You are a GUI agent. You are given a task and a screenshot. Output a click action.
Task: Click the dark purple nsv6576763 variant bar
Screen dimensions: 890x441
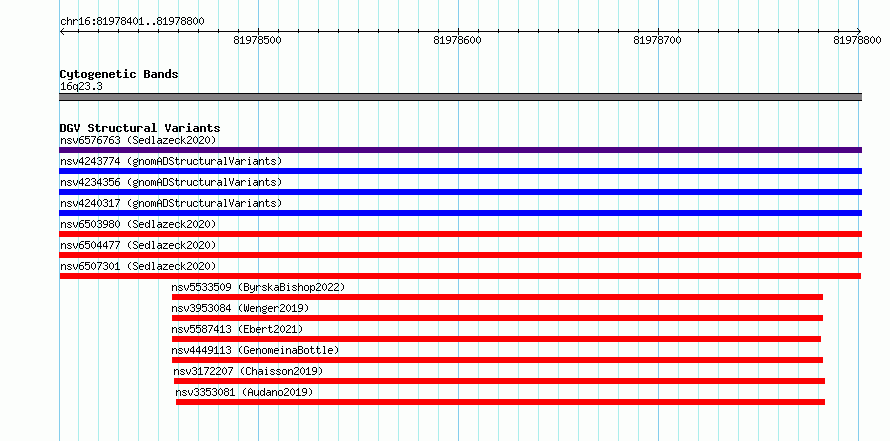click(x=460, y=150)
